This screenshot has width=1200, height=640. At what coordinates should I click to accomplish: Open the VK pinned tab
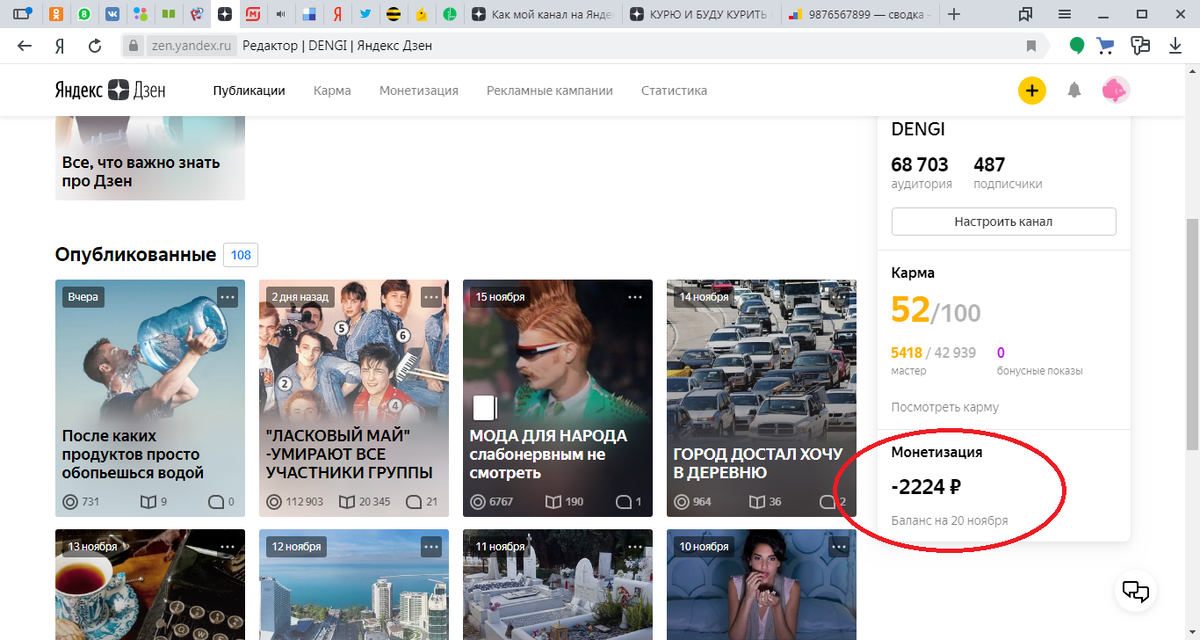(114, 15)
